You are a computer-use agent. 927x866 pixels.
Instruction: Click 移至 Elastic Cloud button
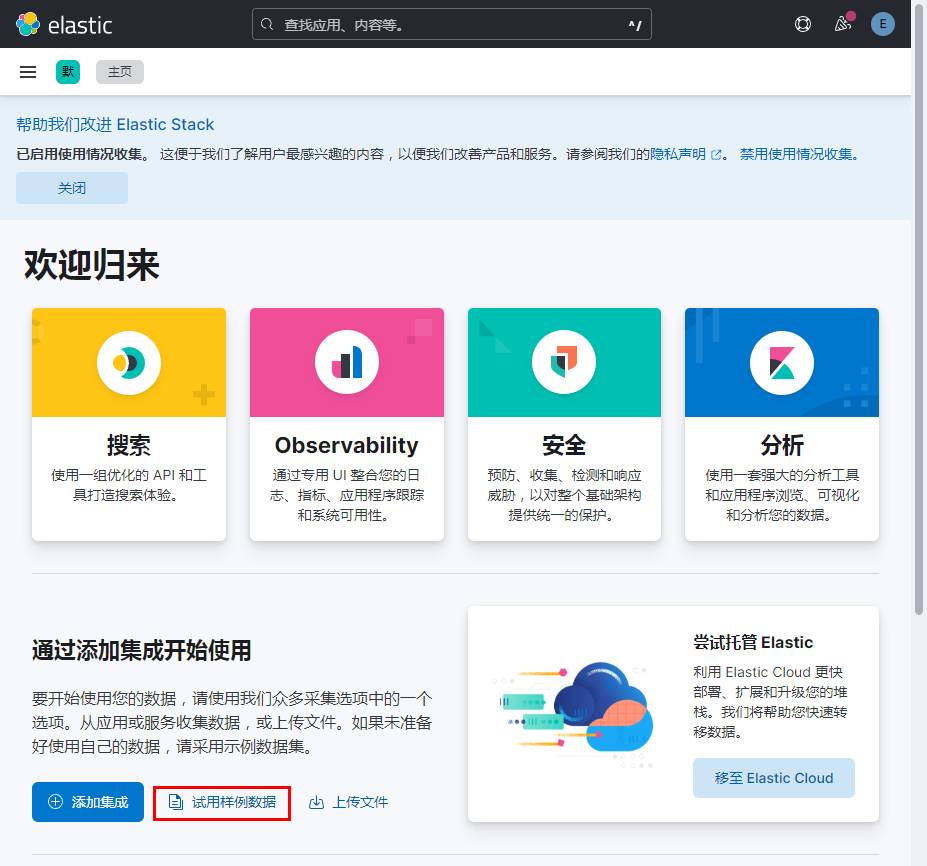point(773,778)
